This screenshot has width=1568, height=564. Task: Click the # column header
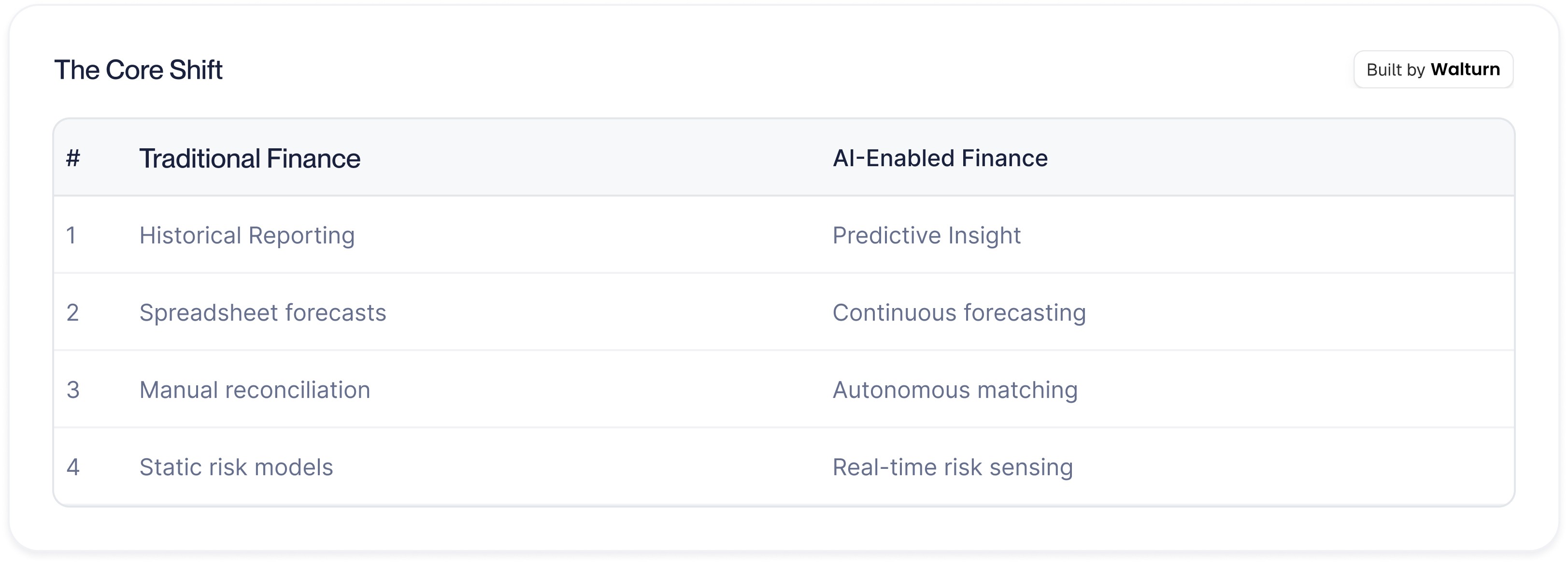(x=73, y=158)
